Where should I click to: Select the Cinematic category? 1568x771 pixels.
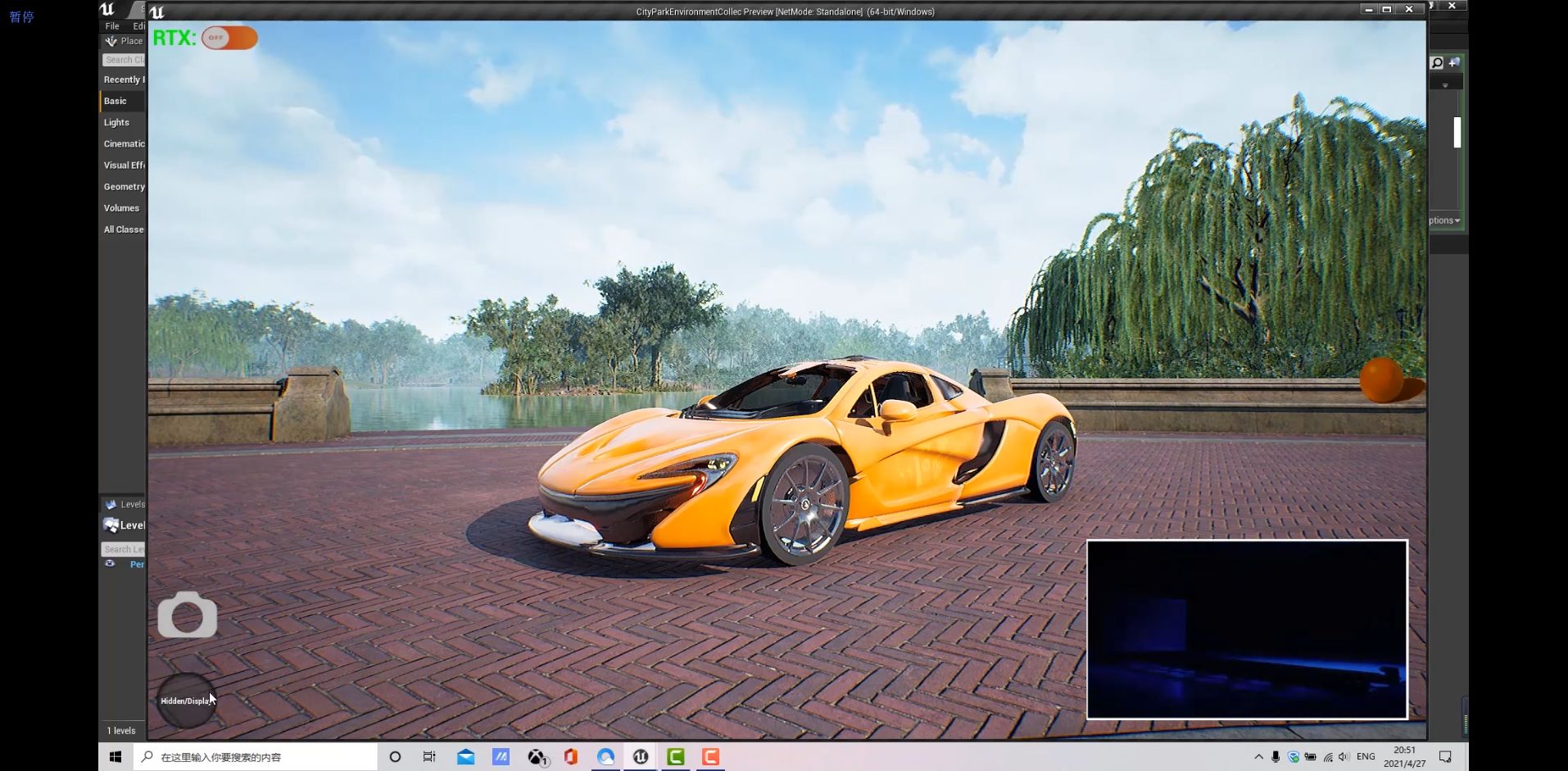[x=123, y=143]
